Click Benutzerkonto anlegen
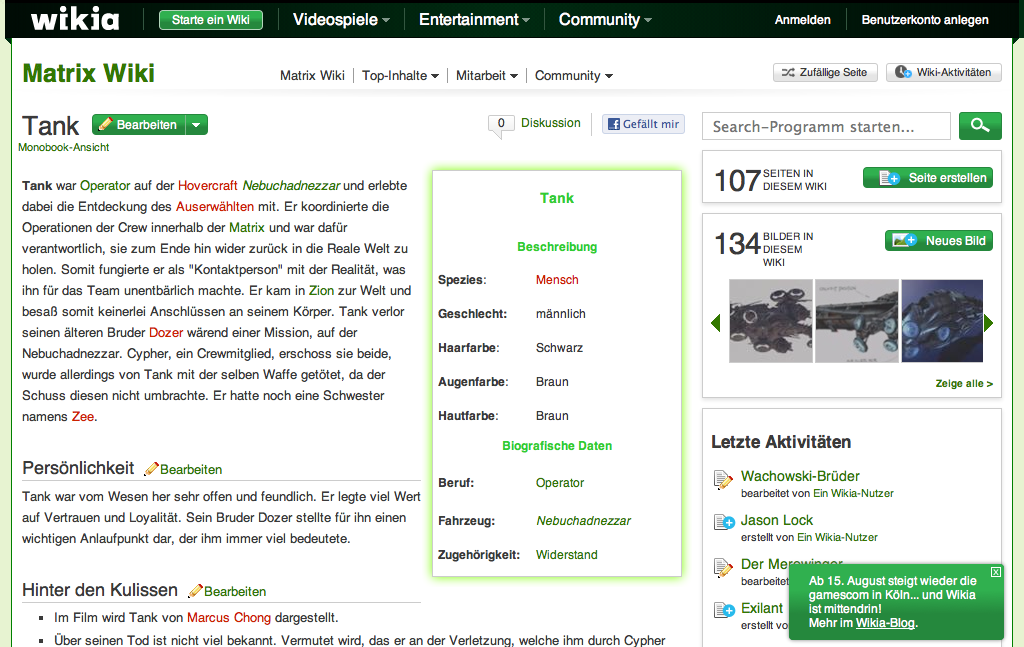 click(x=925, y=20)
